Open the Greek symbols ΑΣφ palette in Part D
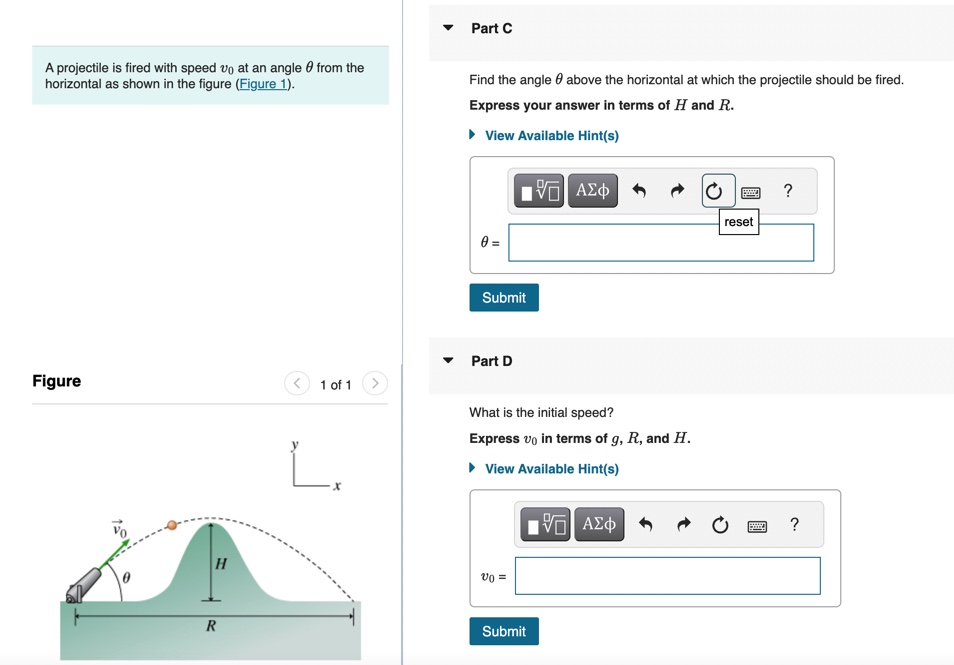 tap(599, 524)
